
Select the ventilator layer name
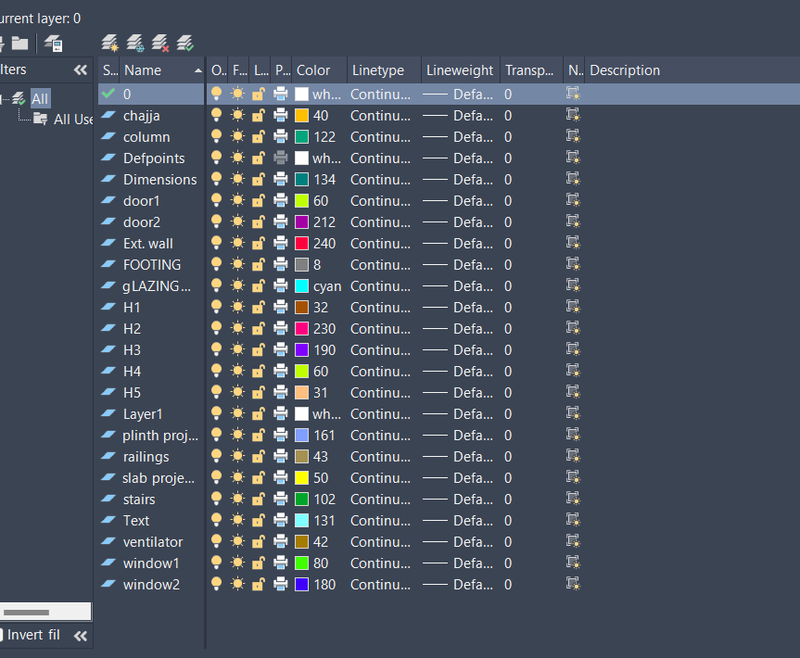(153, 542)
